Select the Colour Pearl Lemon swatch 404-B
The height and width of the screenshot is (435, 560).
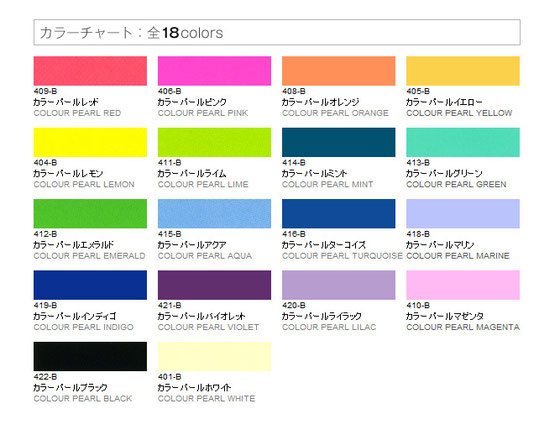click(90, 142)
